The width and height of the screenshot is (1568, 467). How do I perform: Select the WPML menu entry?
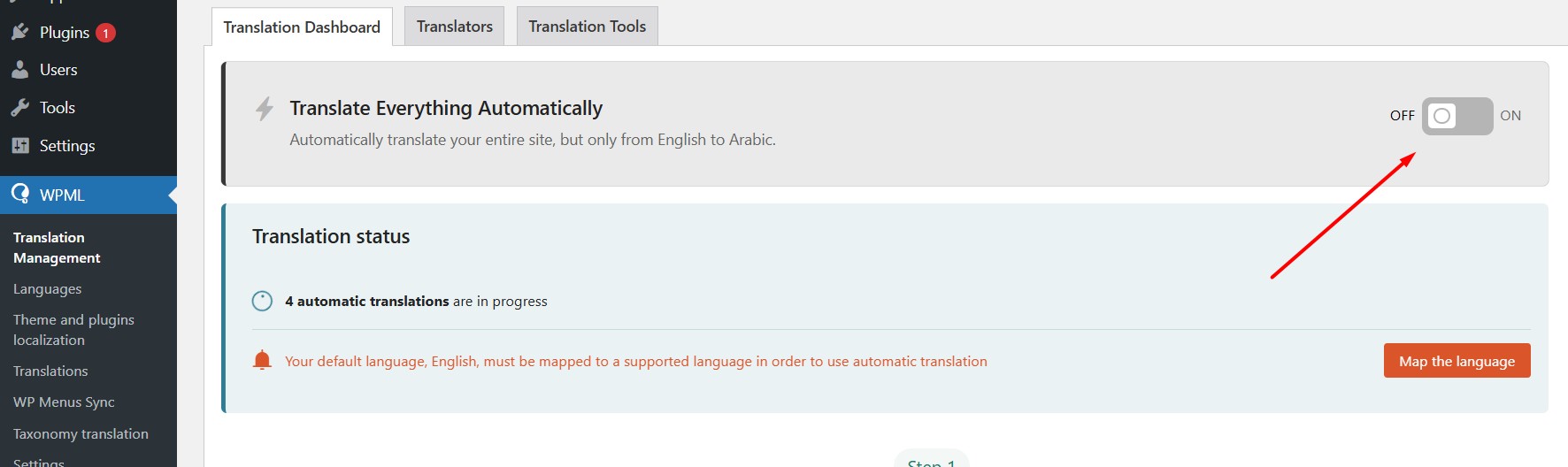(x=88, y=195)
